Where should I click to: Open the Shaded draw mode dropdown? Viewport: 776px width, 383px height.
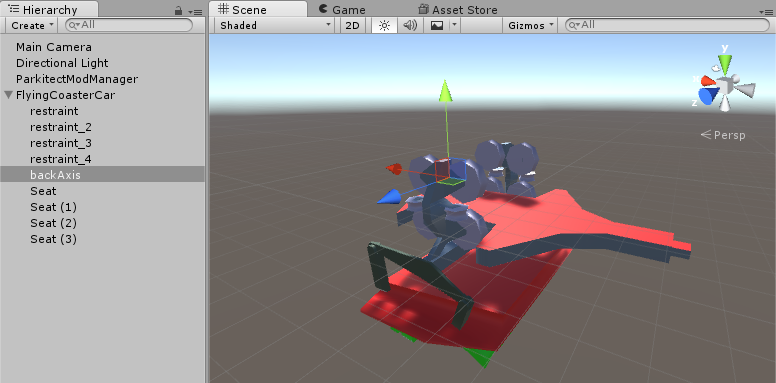tap(274, 26)
